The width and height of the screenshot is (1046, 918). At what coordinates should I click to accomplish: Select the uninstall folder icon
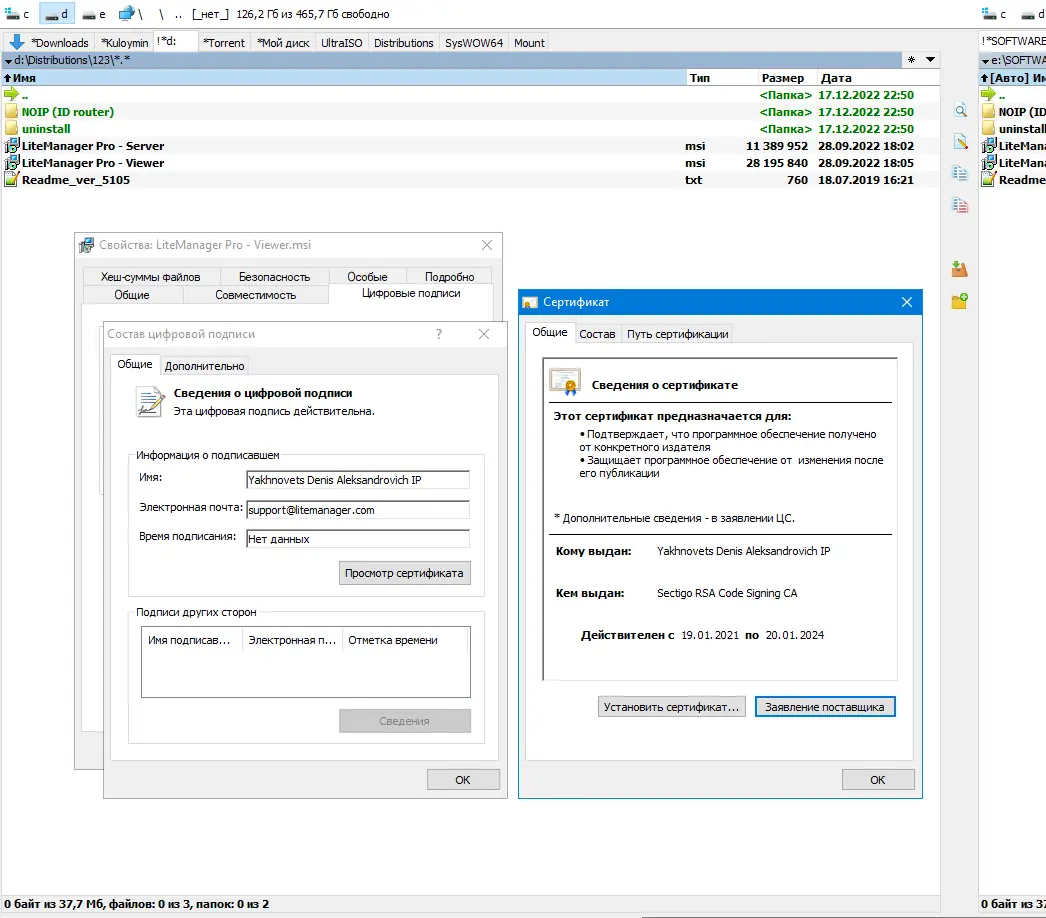(x=11, y=128)
